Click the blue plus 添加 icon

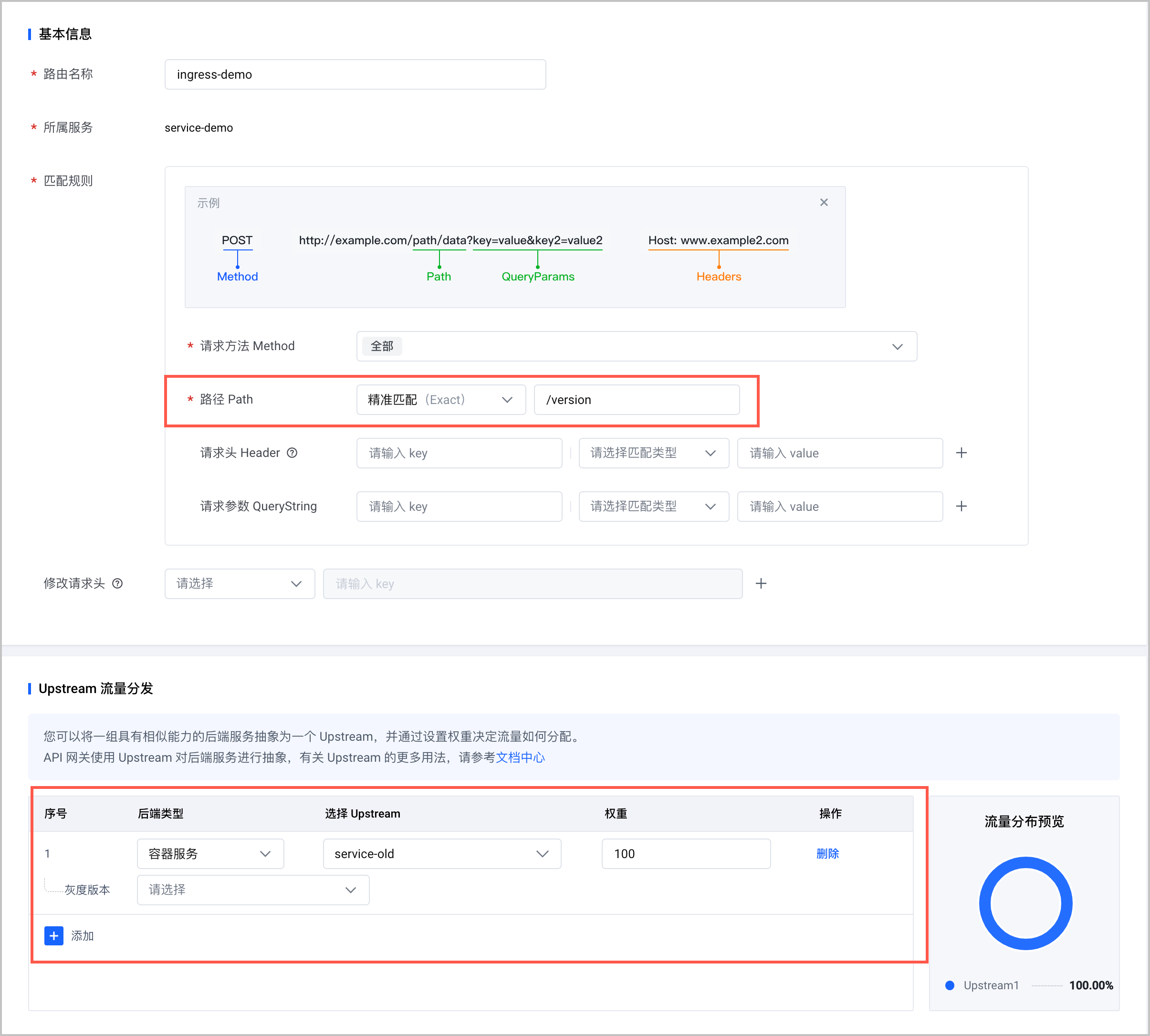53,935
